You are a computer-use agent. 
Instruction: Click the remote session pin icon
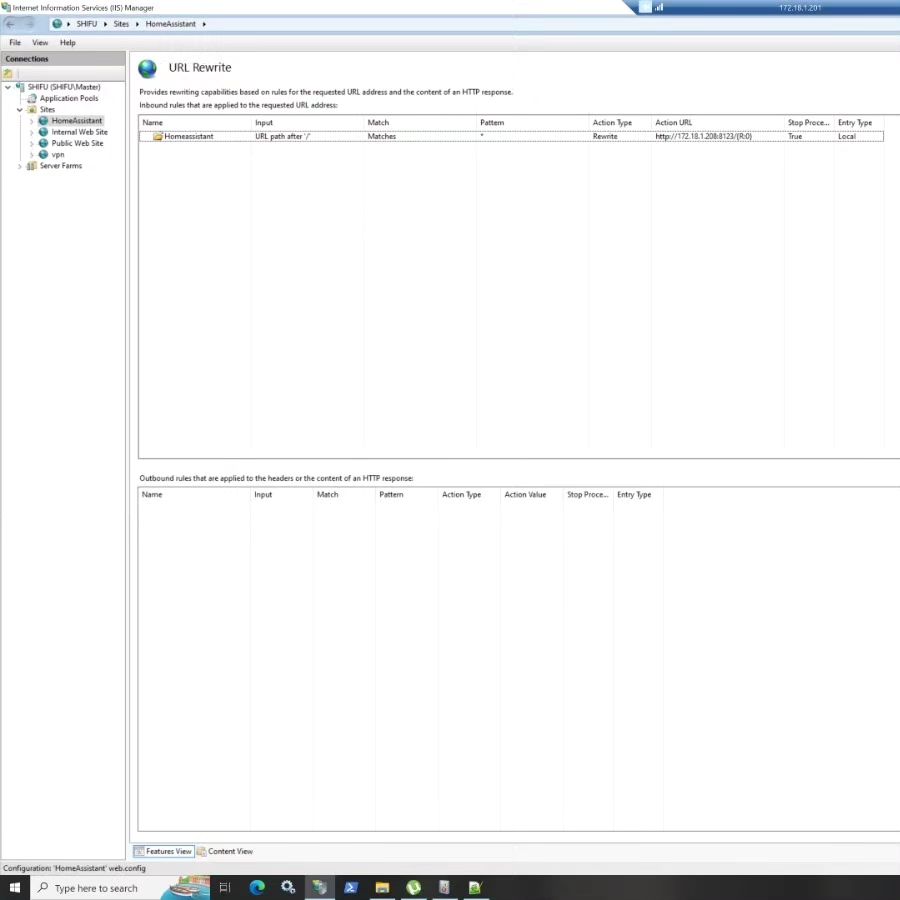point(645,7)
